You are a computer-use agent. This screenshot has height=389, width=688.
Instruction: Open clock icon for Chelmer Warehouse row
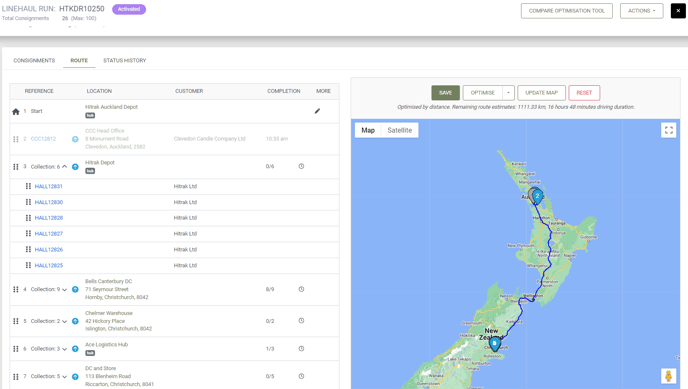[x=301, y=321]
